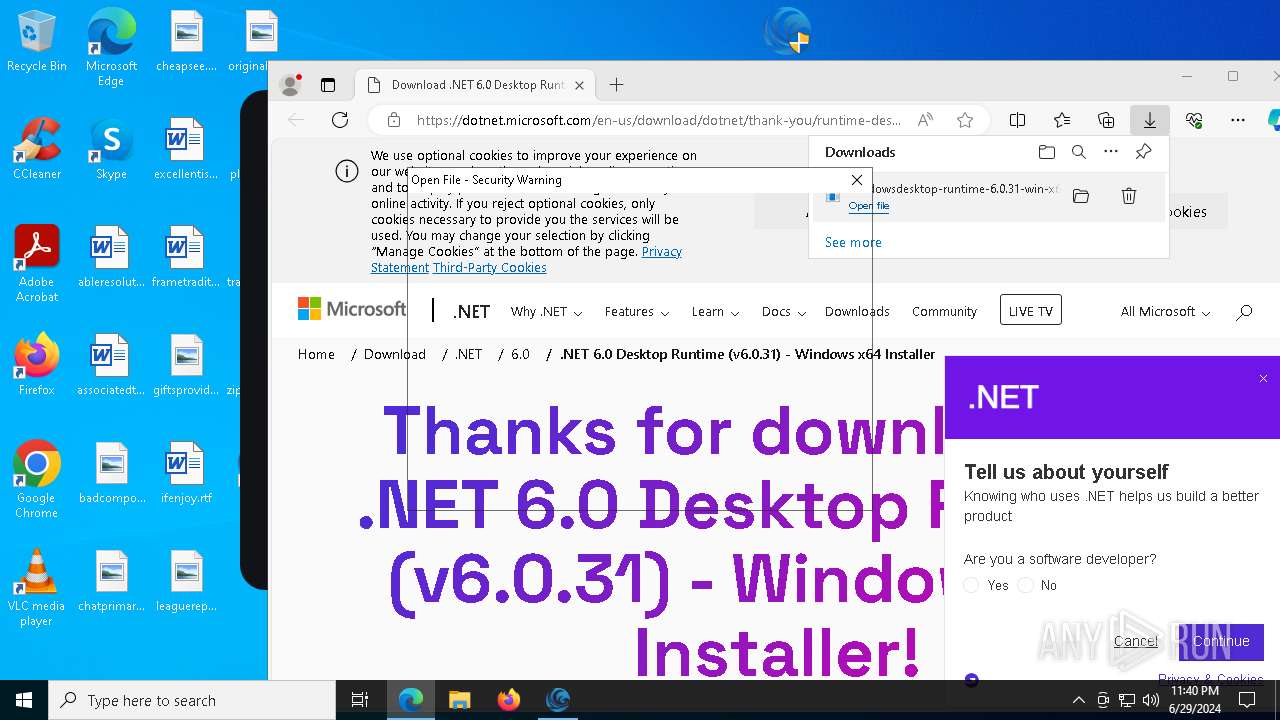Expand the Learn dropdown menu
The image size is (1280, 720).
(x=715, y=312)
